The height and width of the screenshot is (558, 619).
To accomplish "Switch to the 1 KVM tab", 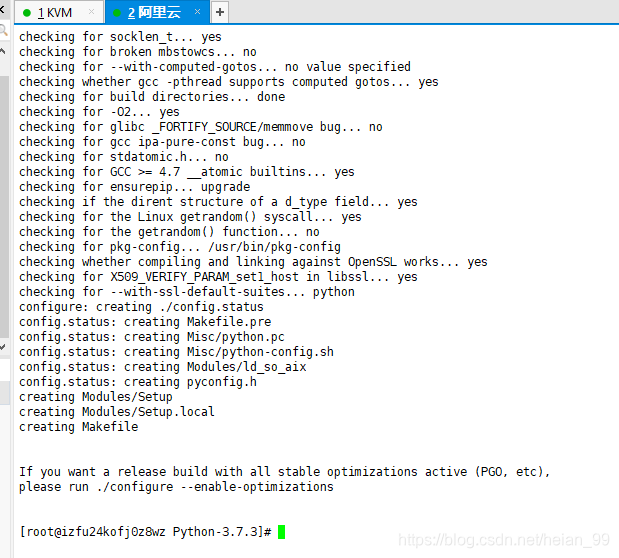I will (59, 13).
